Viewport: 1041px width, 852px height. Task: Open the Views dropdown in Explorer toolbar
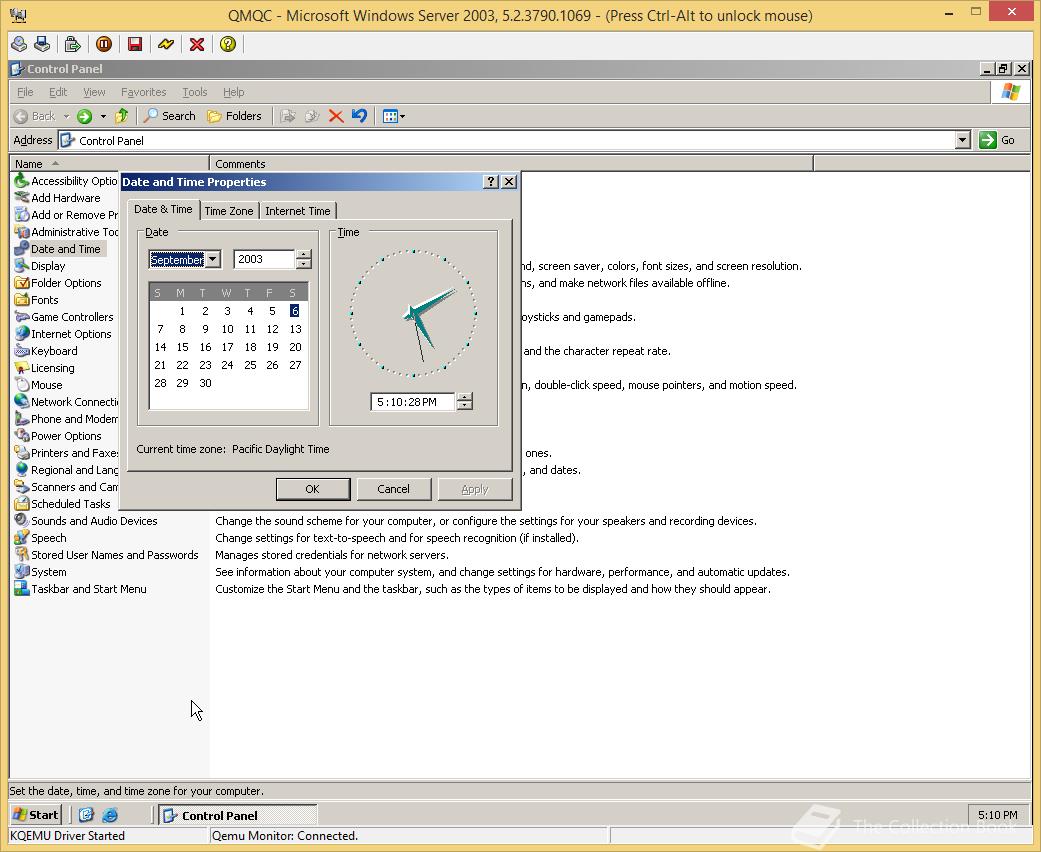(394, 116)
